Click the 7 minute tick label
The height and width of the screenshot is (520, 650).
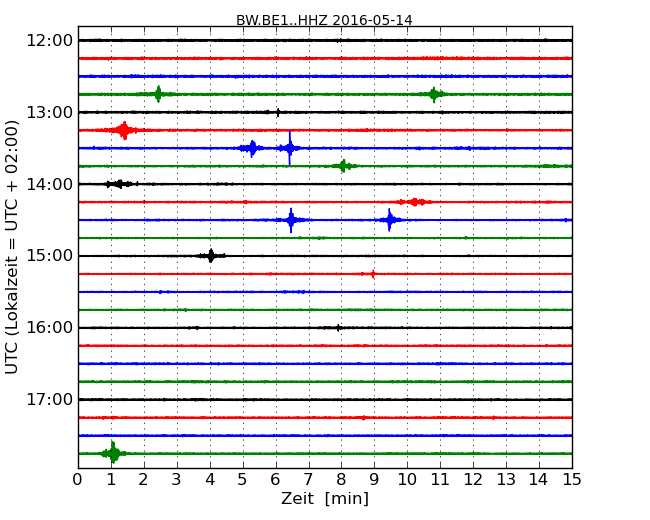click(x=308, y=480)
